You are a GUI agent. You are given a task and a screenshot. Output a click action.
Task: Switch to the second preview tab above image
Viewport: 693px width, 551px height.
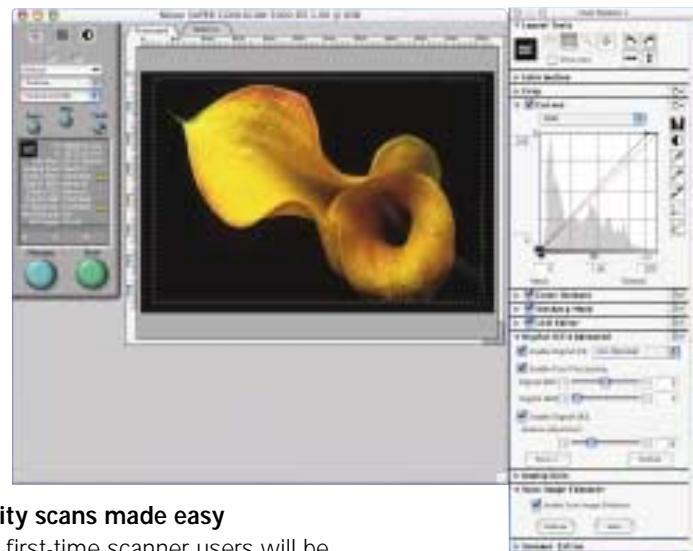click(206, 30)
